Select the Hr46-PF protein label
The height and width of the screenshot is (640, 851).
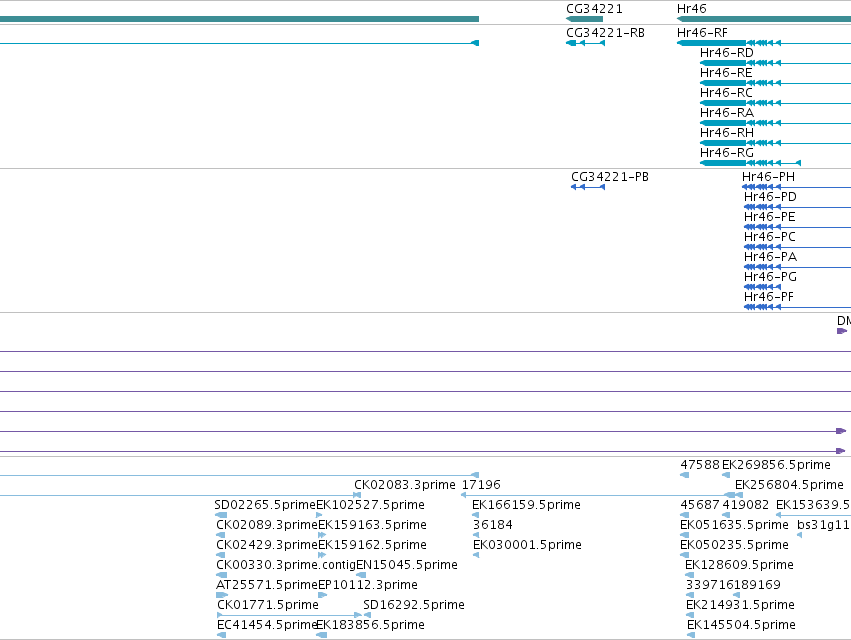click(769, 297)
